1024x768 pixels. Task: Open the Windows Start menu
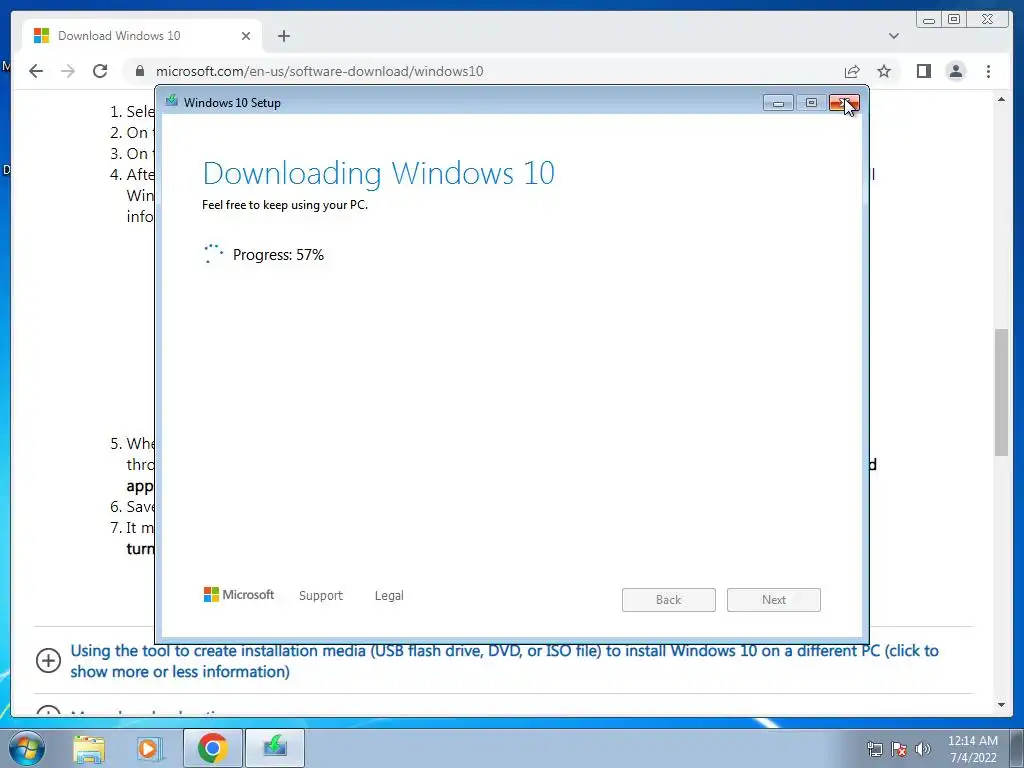(27, 748)
